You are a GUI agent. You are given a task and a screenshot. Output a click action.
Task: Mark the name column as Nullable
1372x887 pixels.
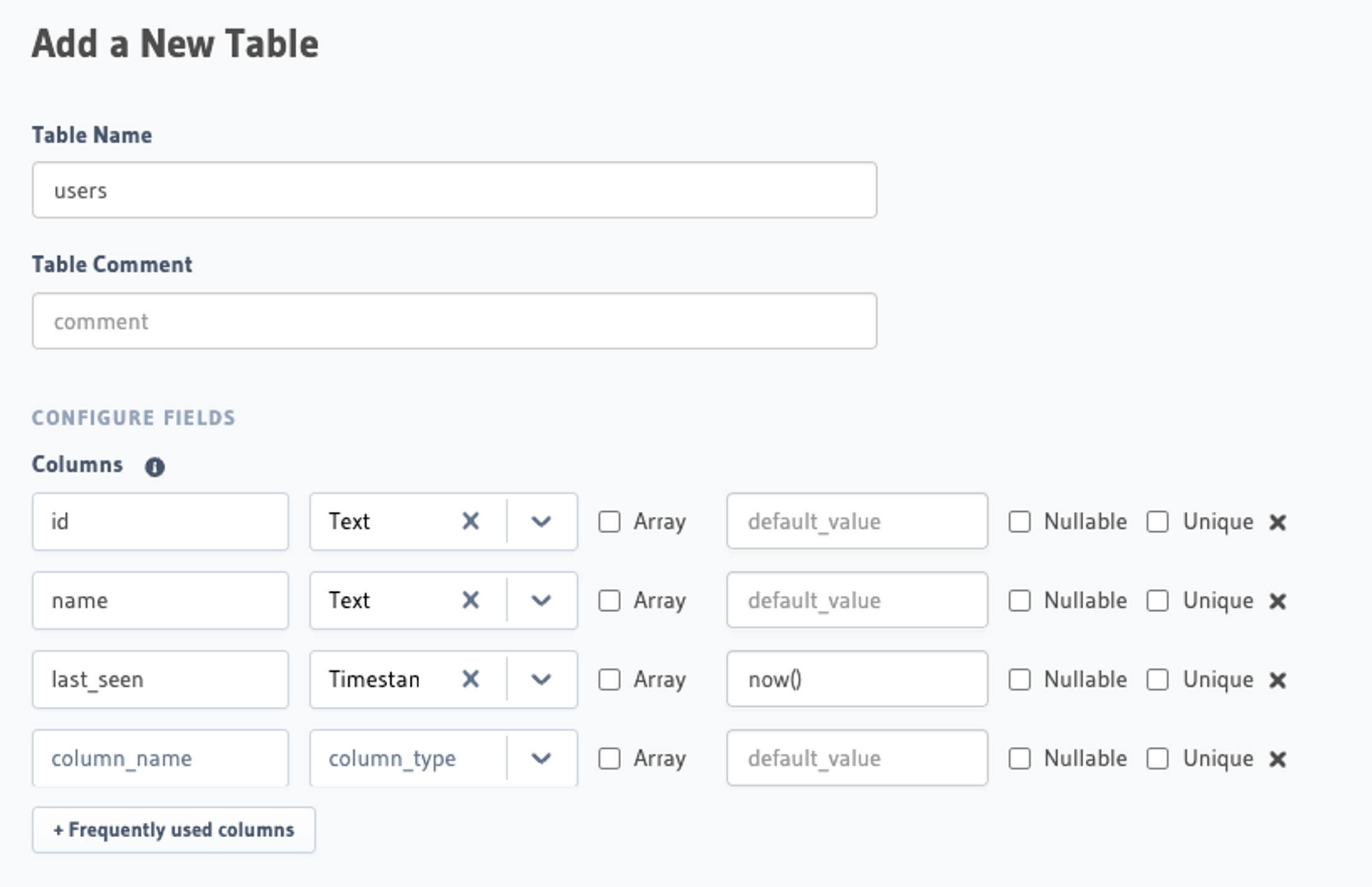1020,601
